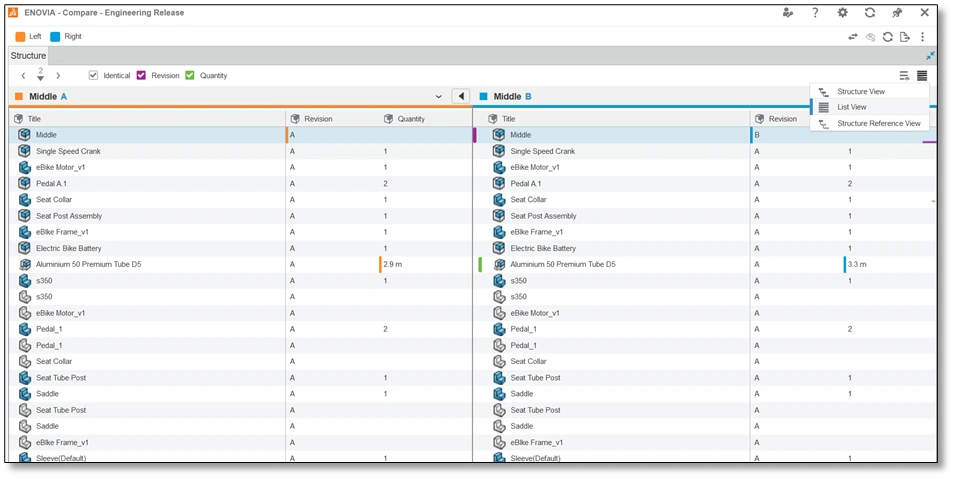Select Structure Reference View option
The image size is (954, 479).
click(x=869, y=123)
